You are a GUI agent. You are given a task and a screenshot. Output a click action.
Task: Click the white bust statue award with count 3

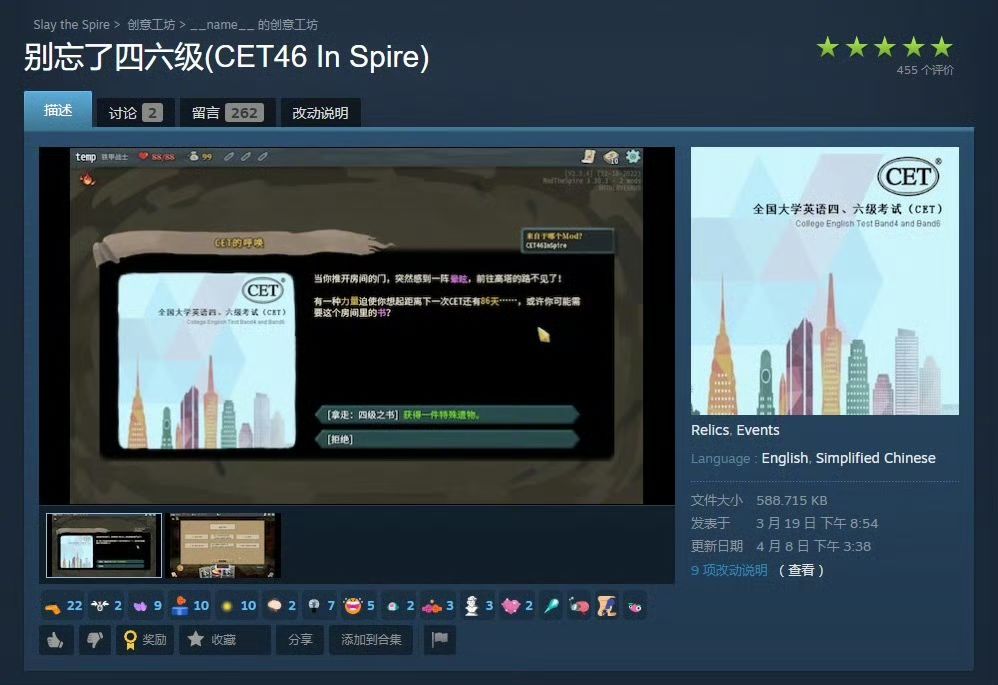[478, 606]
